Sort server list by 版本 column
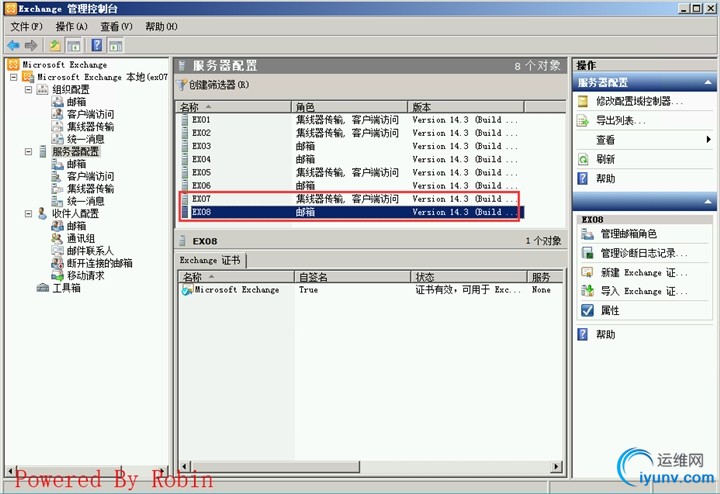Screen dimensions: 720x494 (x=466, y=107)
